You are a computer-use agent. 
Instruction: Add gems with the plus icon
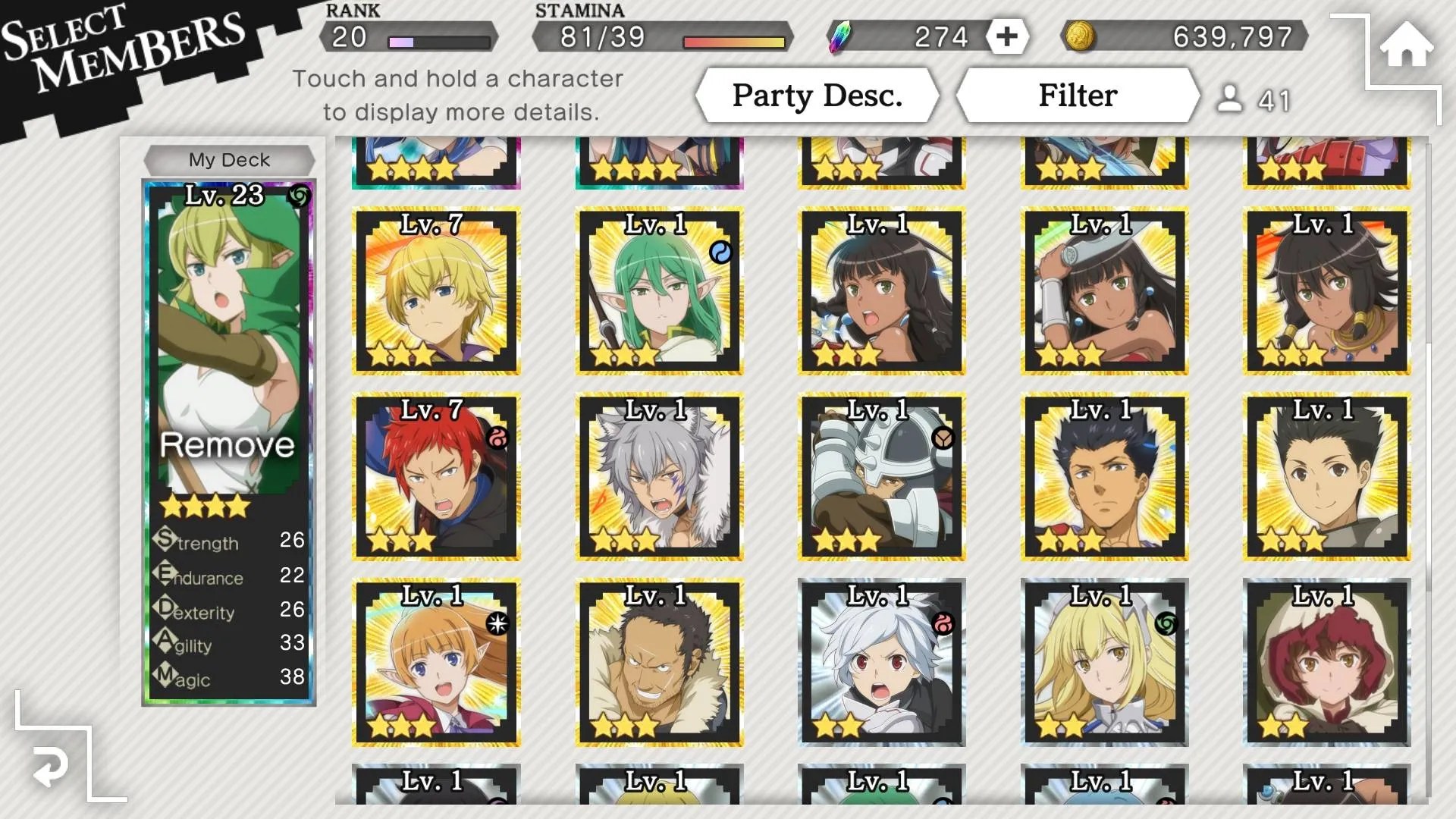click(x=1007, y=36)
